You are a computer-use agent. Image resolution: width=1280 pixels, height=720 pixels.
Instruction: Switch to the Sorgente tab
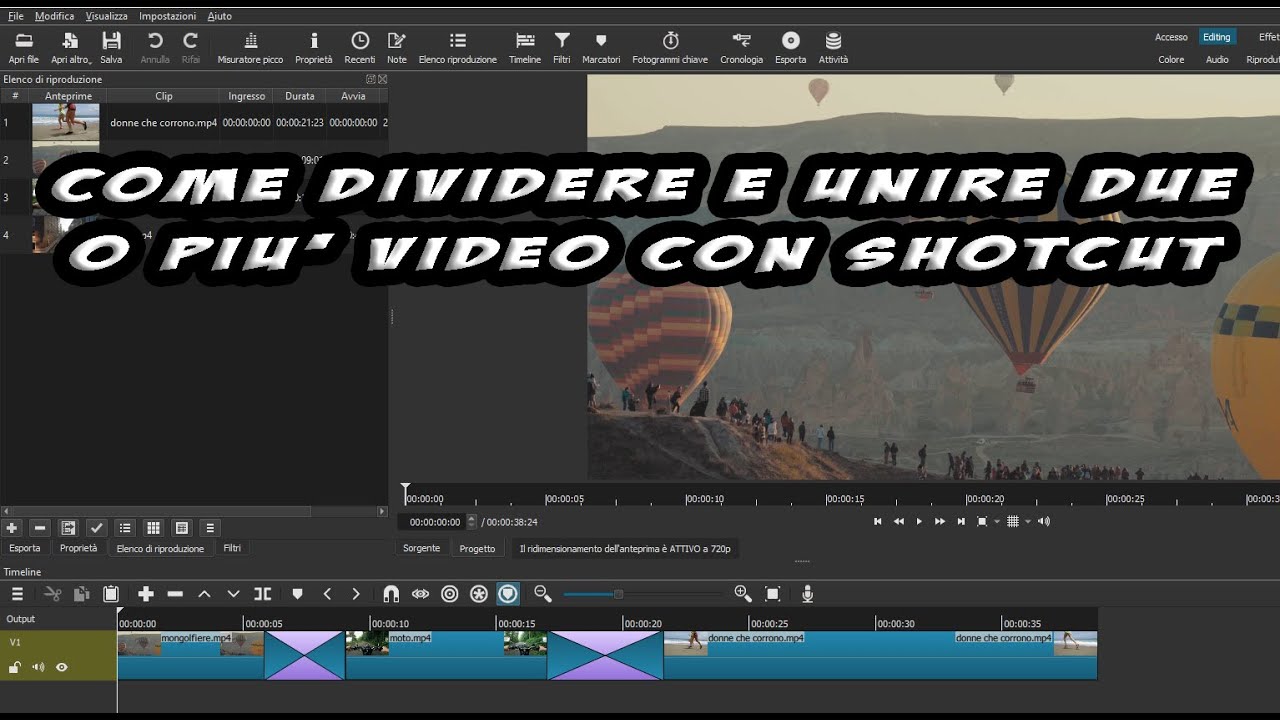click(421, 549)
